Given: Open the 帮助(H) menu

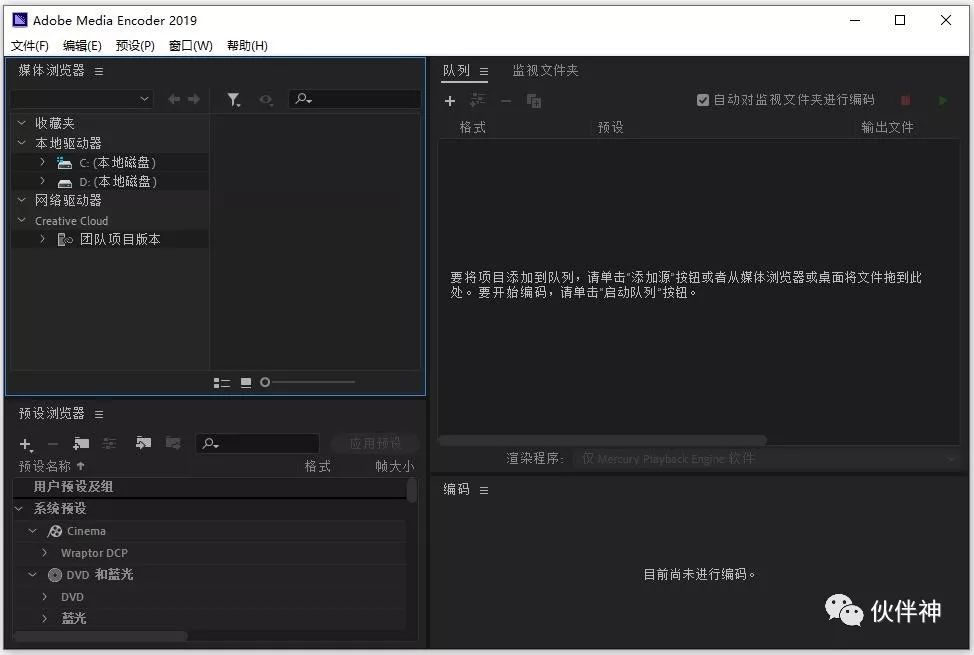Looking at the screenshot, I should click(x=247, y=45).
